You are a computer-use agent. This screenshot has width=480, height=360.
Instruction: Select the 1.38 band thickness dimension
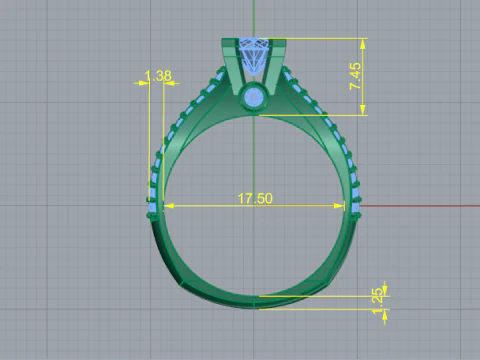point(159,76)
